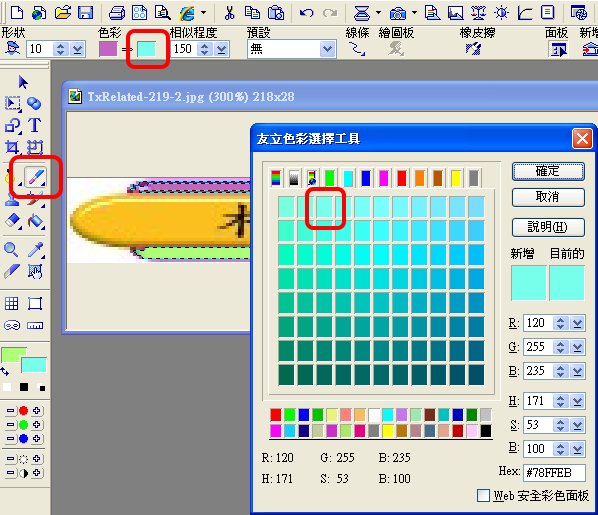Select the Eyedropper tool

[35, 249]
